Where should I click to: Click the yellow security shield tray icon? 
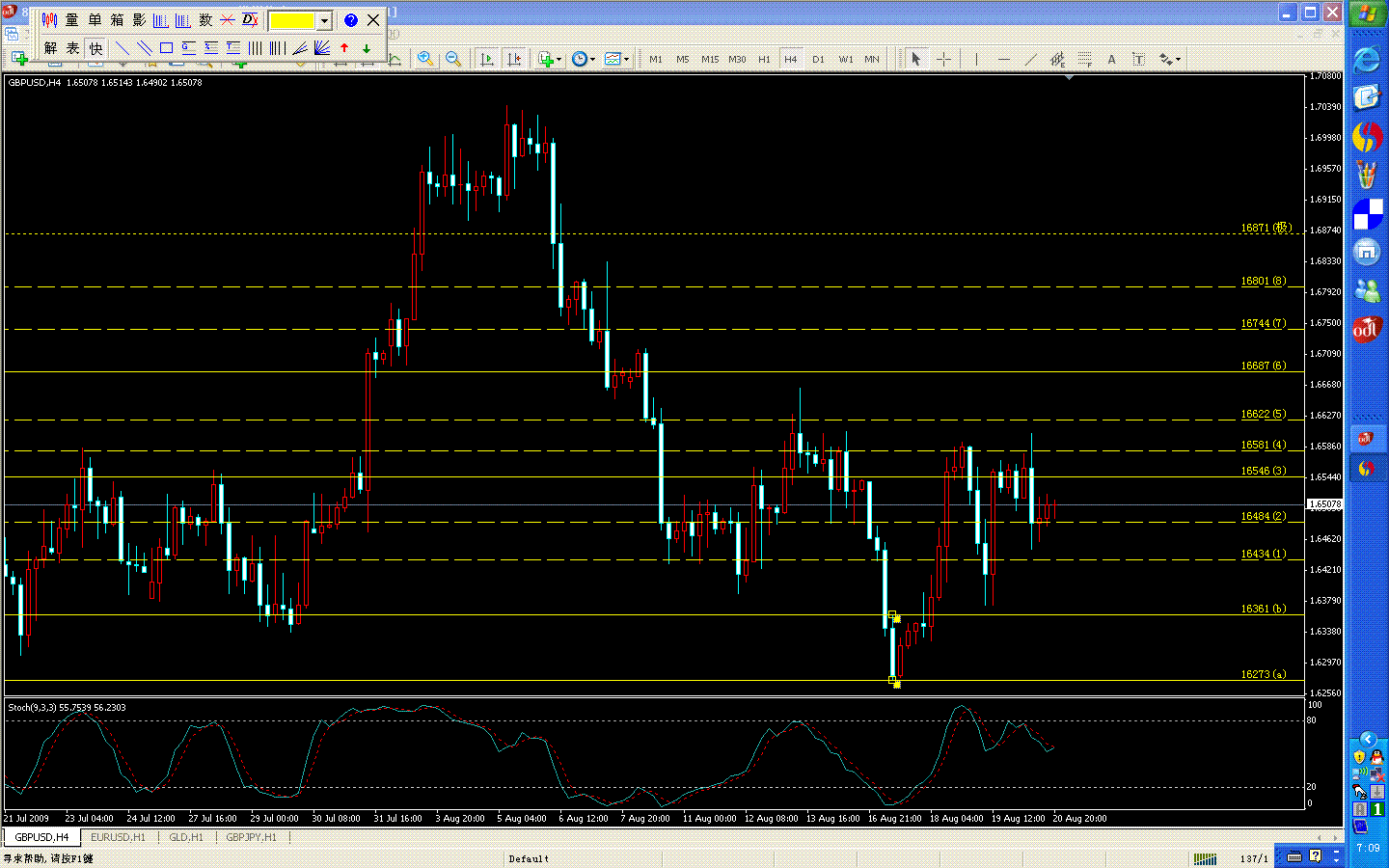click(x=1359, y=757)
